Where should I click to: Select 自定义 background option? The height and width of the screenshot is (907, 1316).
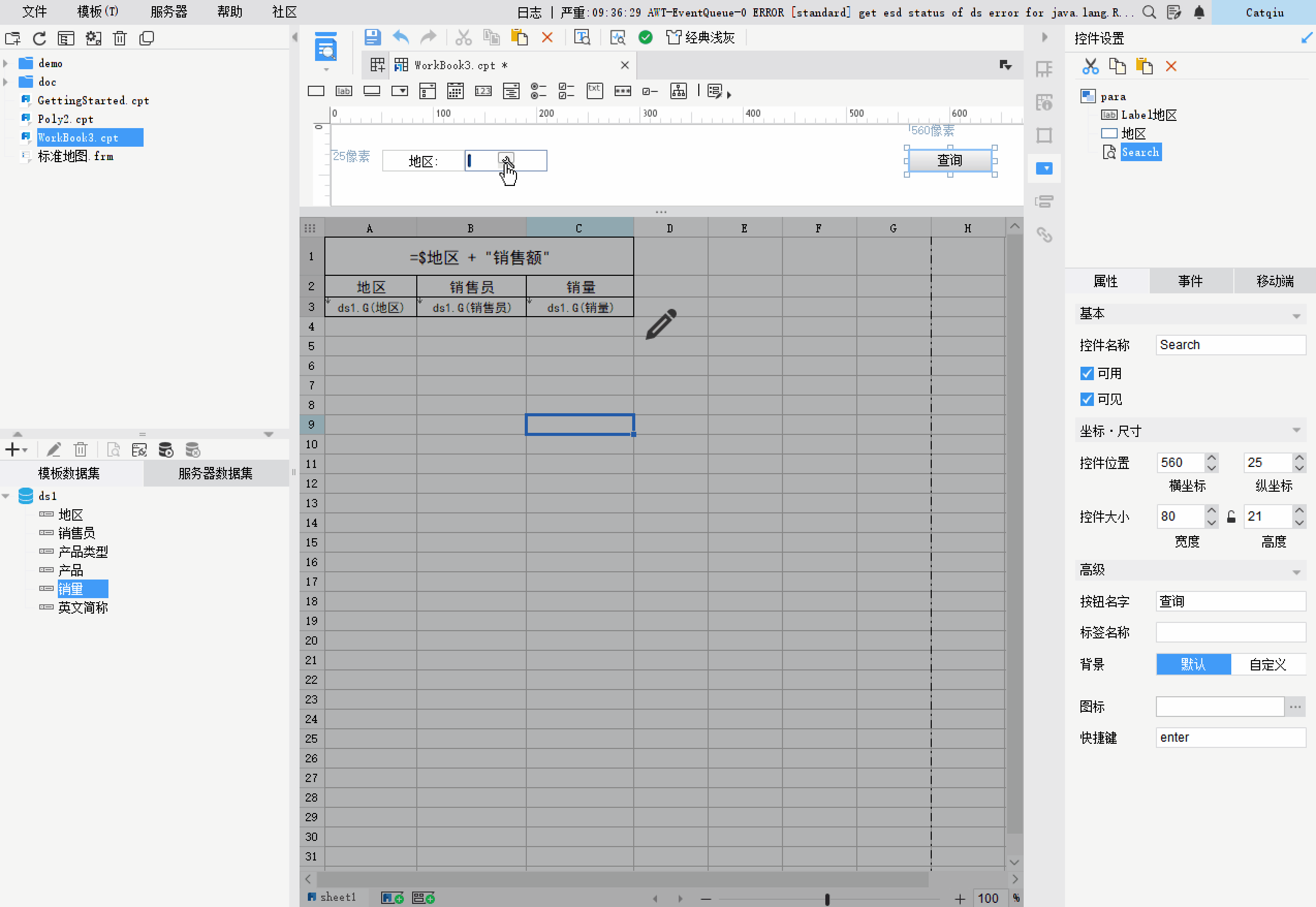pos(1267,664)
